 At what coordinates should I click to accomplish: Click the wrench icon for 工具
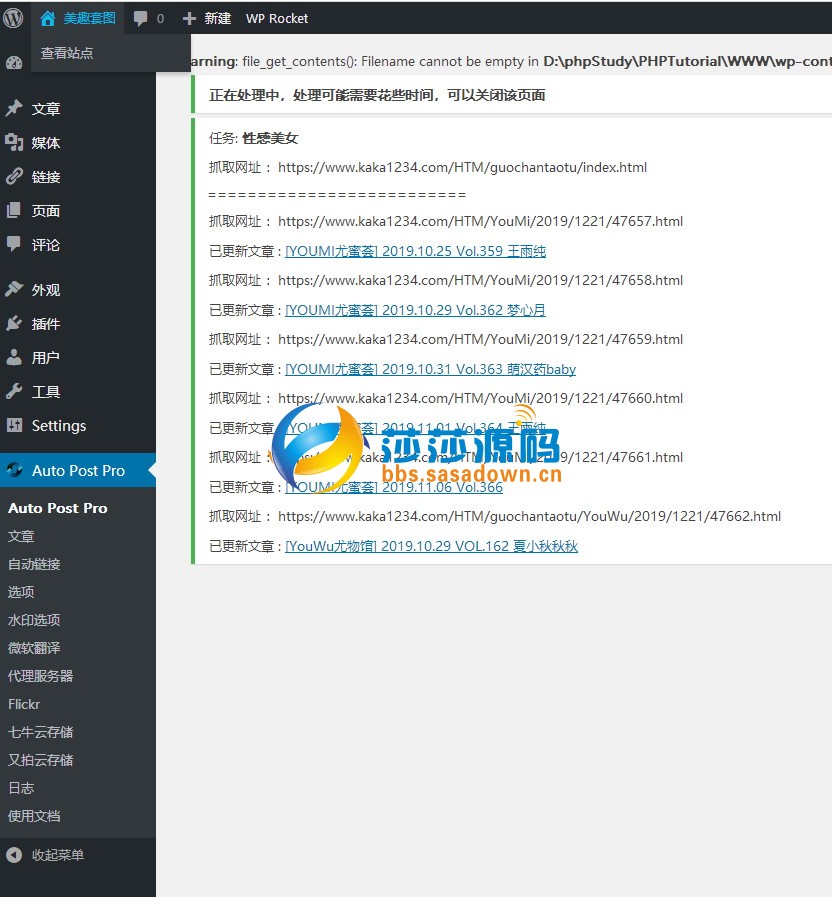tap(14, 391)
